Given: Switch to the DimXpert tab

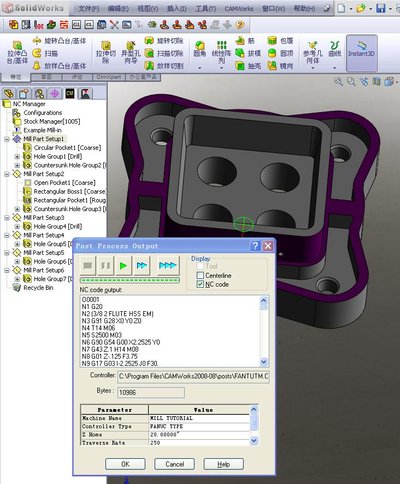Looking at the screenshot, I should click(109, 77).
